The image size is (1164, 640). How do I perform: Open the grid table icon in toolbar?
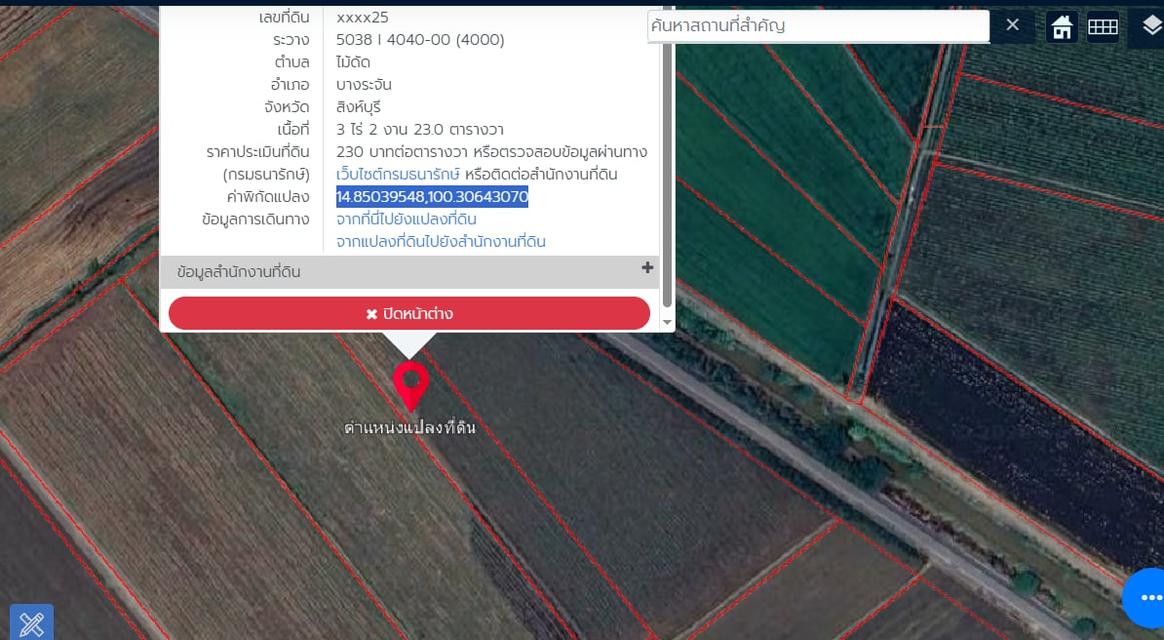click(1103, 27)
